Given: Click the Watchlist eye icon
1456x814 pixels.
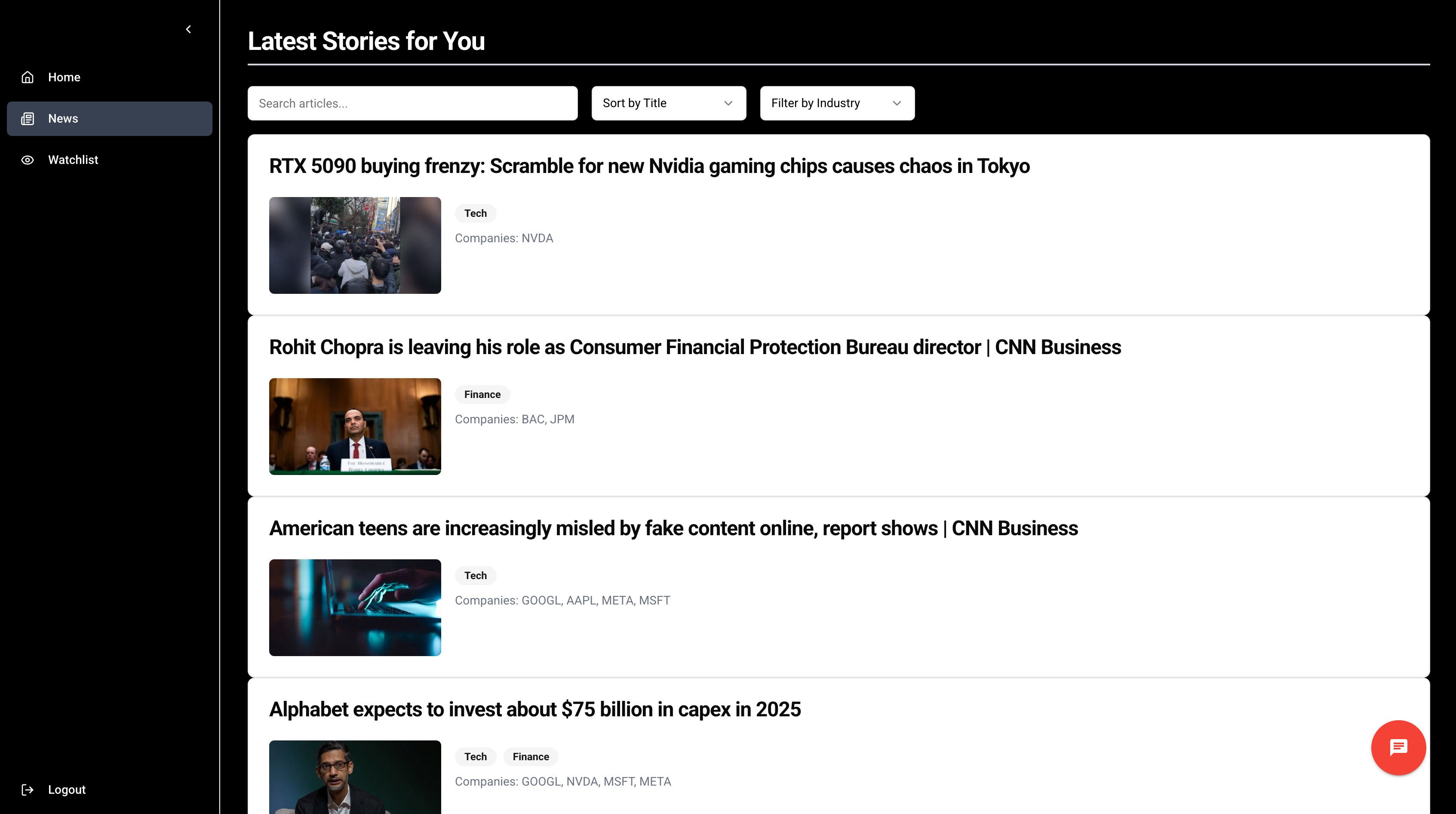Looking at the screenshot, I should (x=28, y=160).
